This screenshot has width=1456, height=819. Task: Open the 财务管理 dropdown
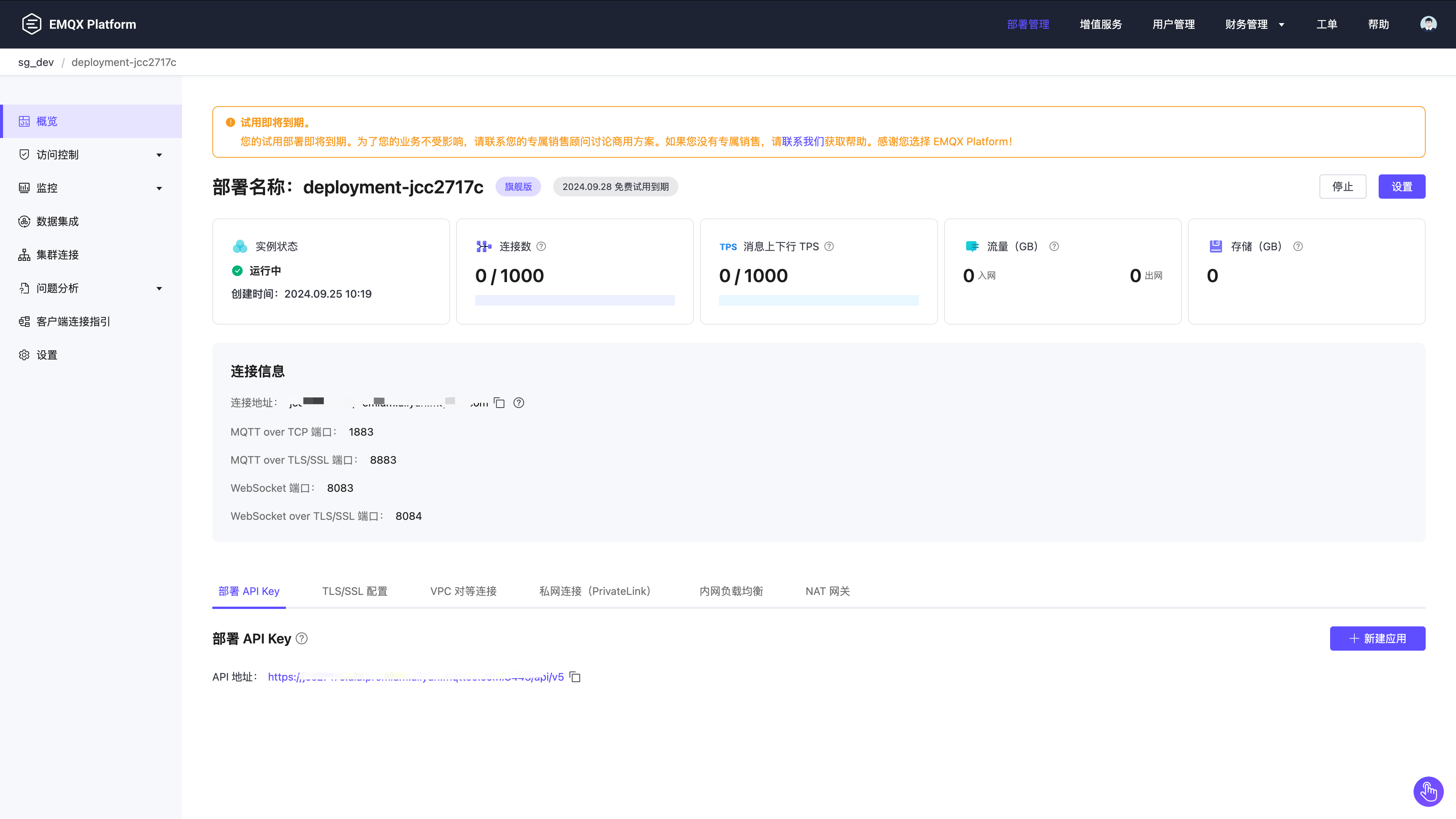pyautogui.click(x=1254, y=24)
